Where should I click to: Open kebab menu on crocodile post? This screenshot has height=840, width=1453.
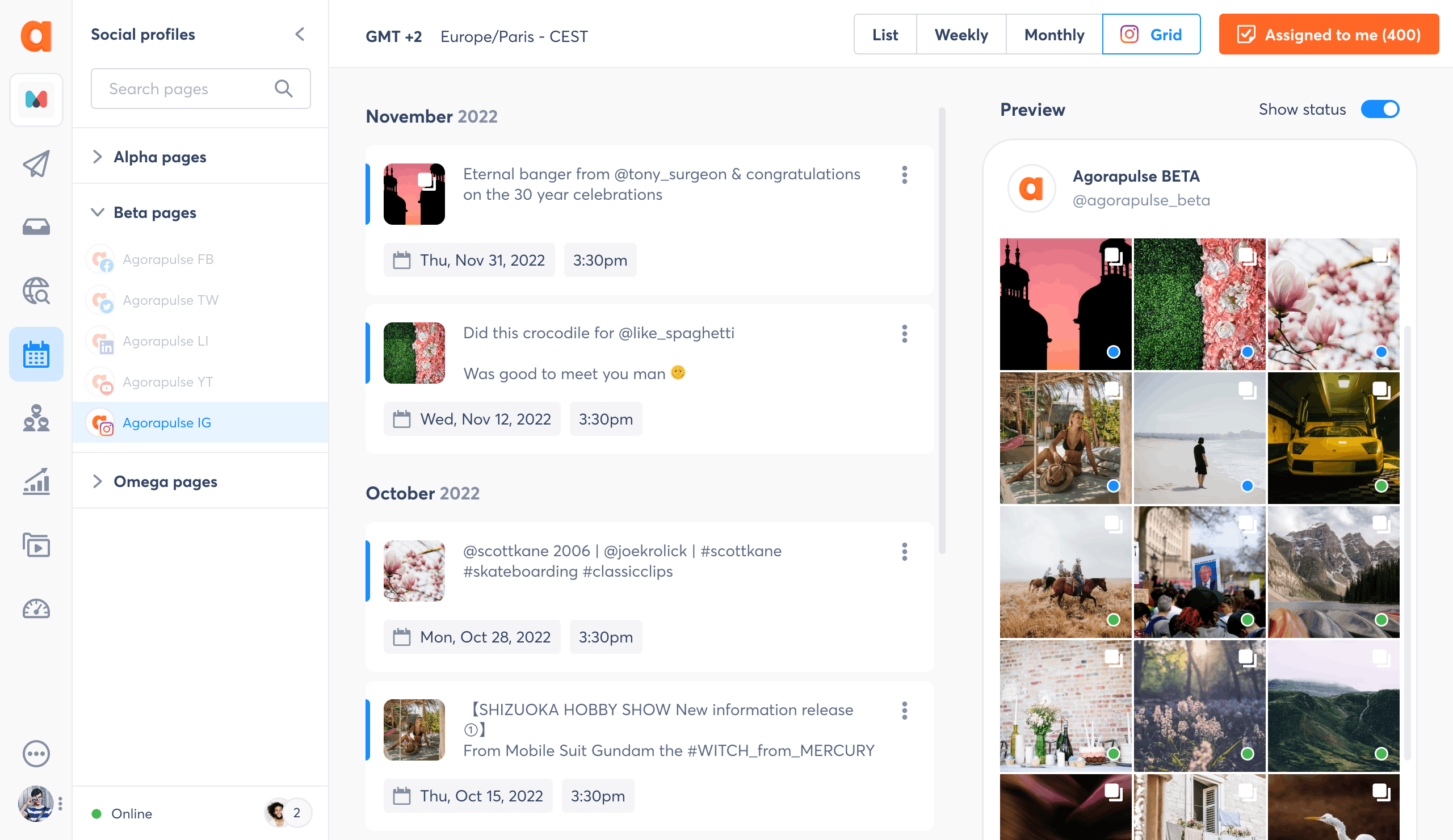pyautogui.click(x=904, y=334)
